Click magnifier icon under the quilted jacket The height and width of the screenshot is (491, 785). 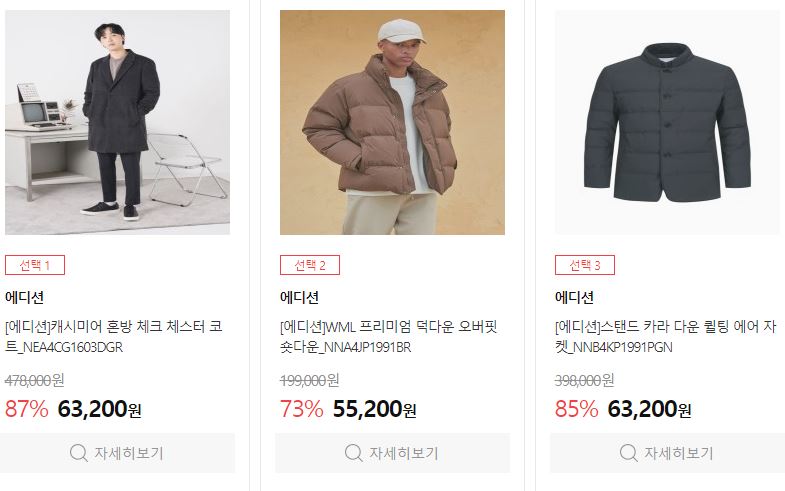(x=628, y=453)
